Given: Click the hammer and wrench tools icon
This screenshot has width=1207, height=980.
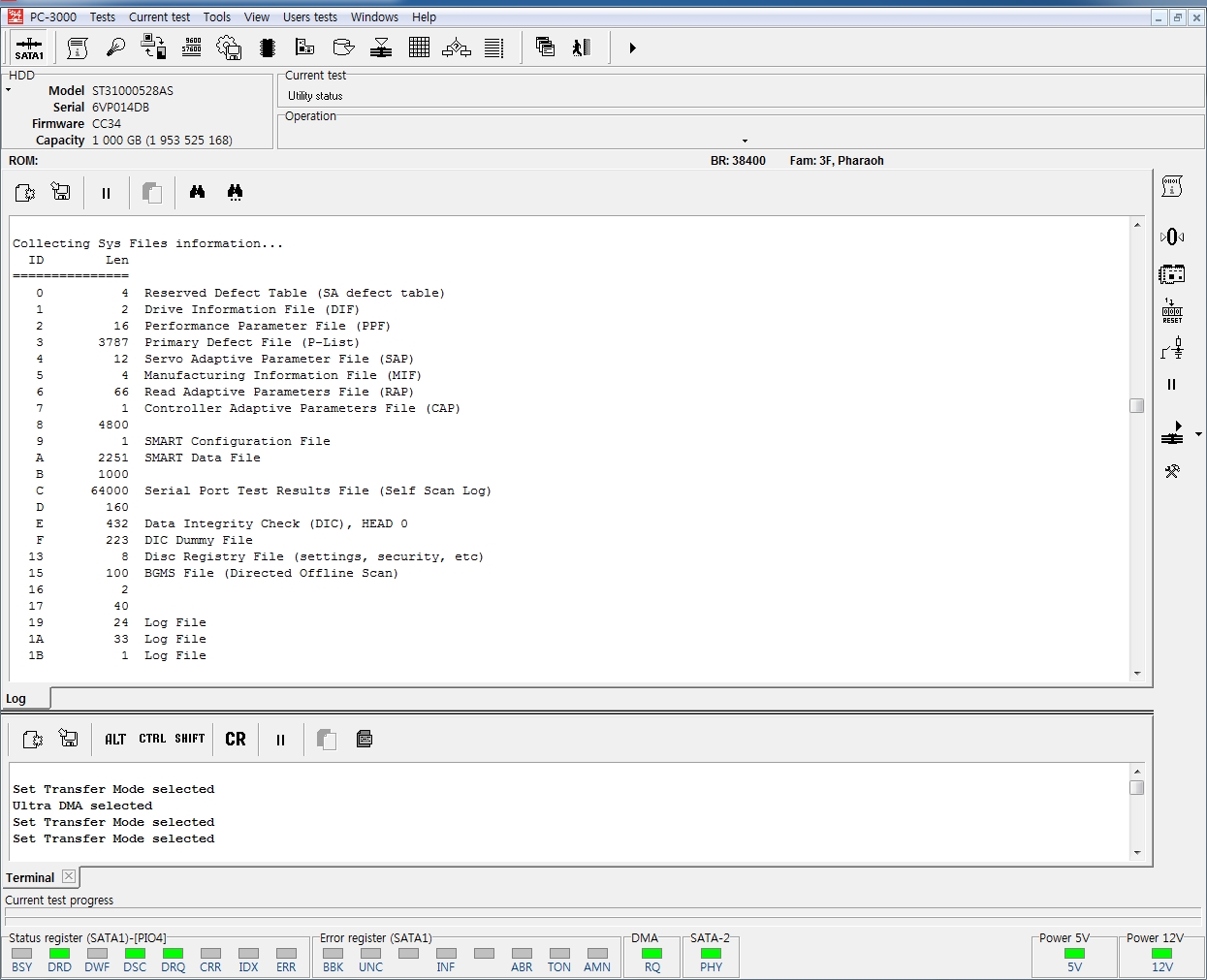Looking at the screenshot, I should 1172,471.
